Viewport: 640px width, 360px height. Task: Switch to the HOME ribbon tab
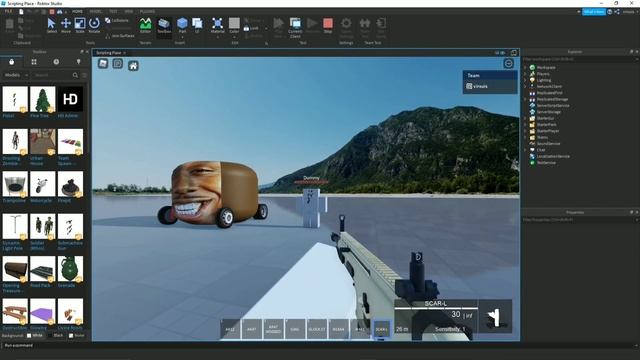pyautogui.click(x=77, y=11)
